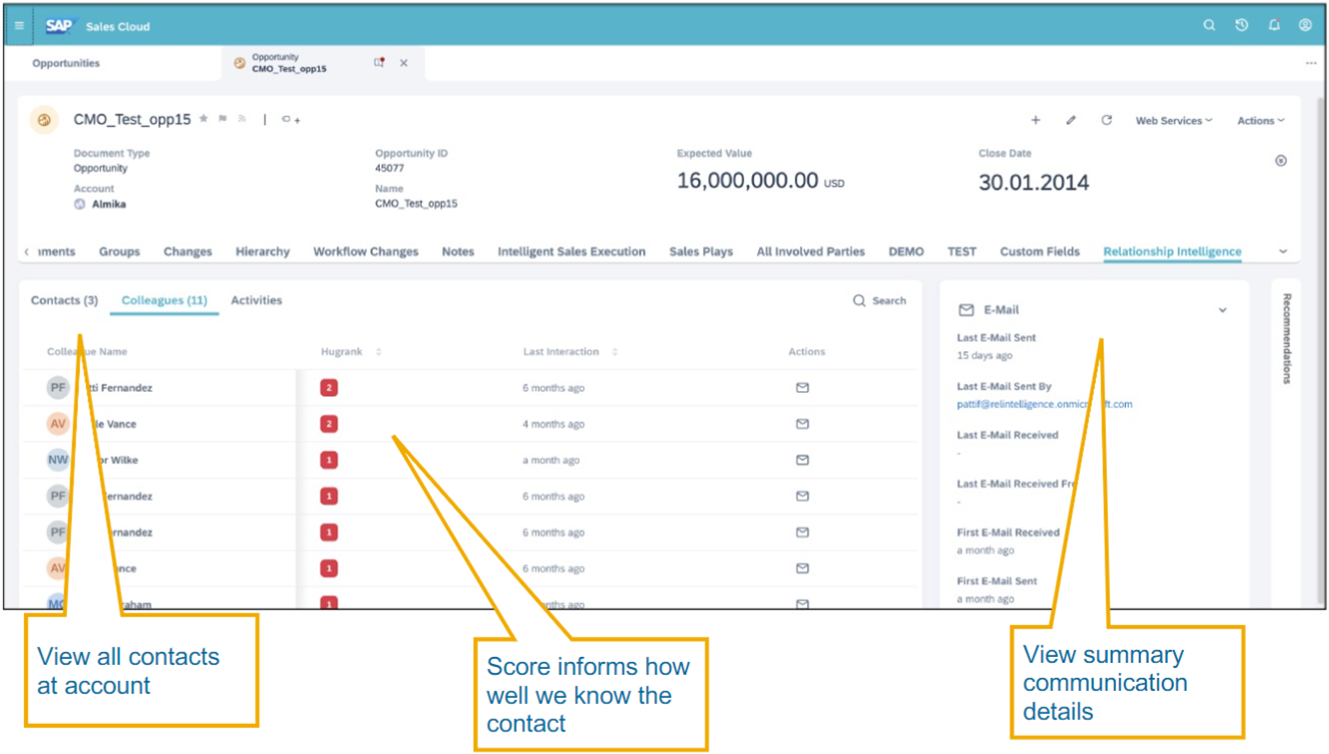This screenshot has height=754, width=1329.
Task: Sort by the Last Interaction column
Action: pos(570,352)
